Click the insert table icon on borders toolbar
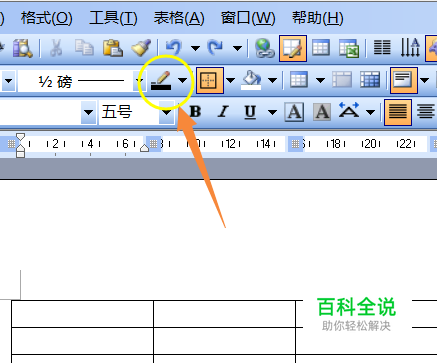Screen dimensions: 437x363 [299, 80]
